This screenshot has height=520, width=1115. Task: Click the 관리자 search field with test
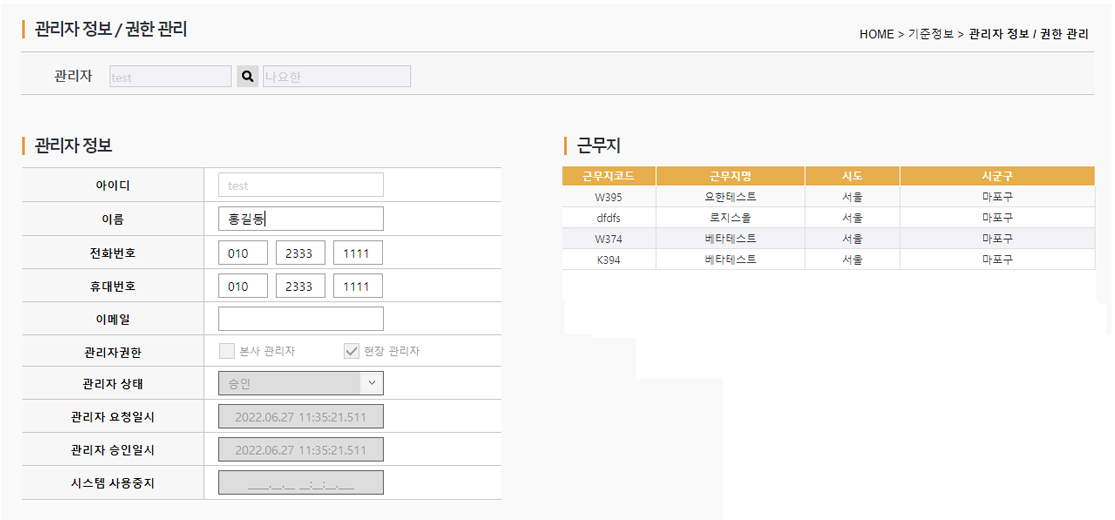click(170, 77)
